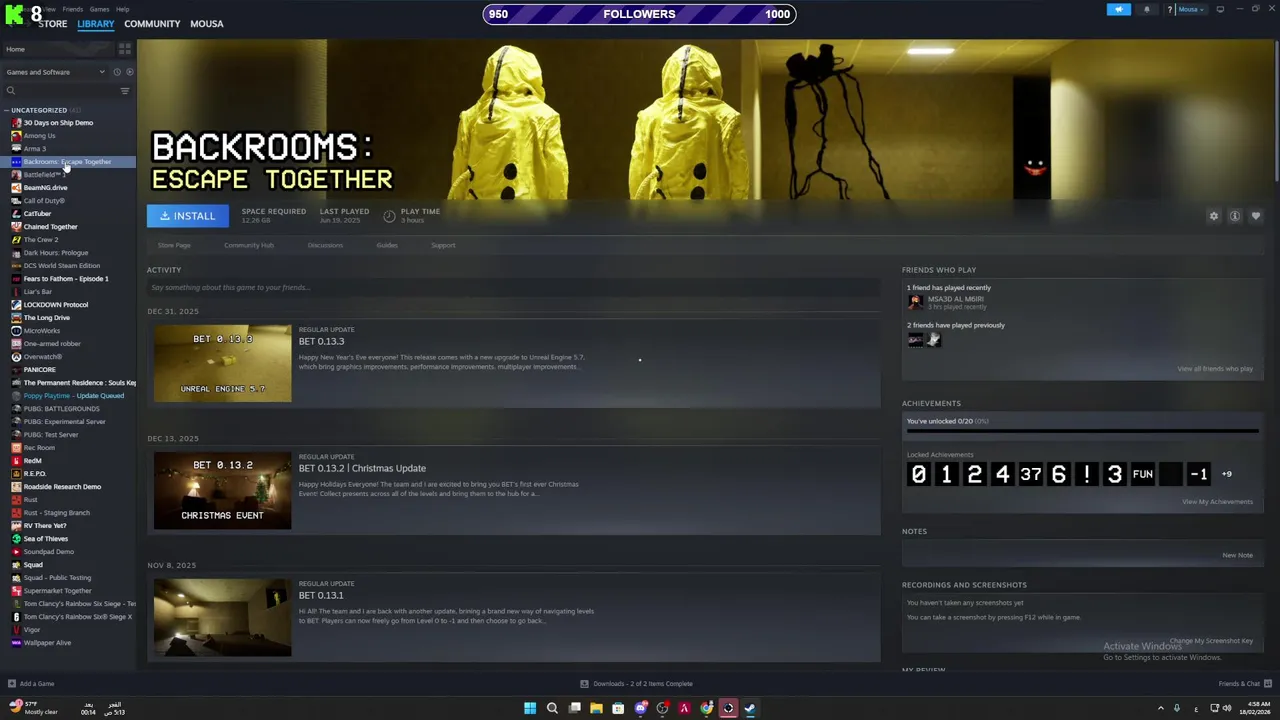This screenshot has height=720, width=1280.
Task: Open game settings gear icon
Action: pyautogui.click(x=1214, y=216)
